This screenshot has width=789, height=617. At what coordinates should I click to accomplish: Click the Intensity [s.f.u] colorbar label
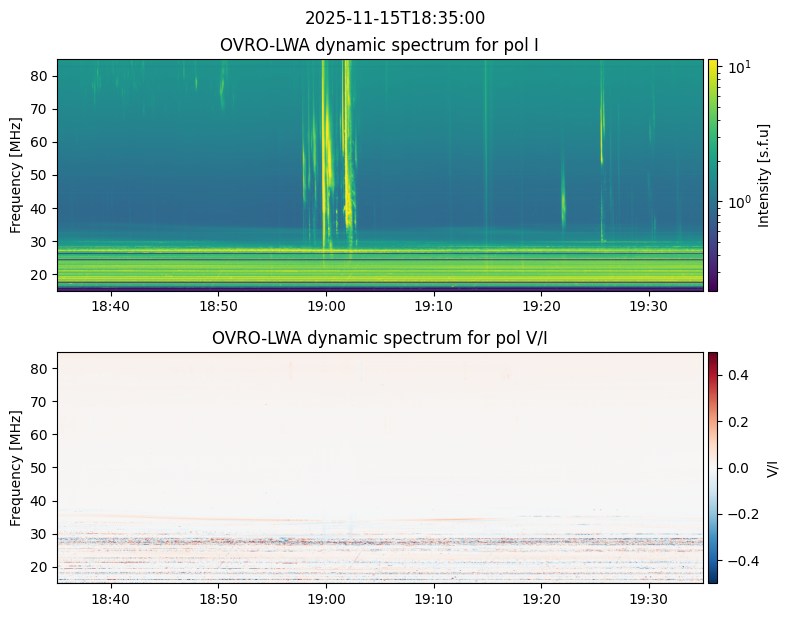(x=764, y=176)
